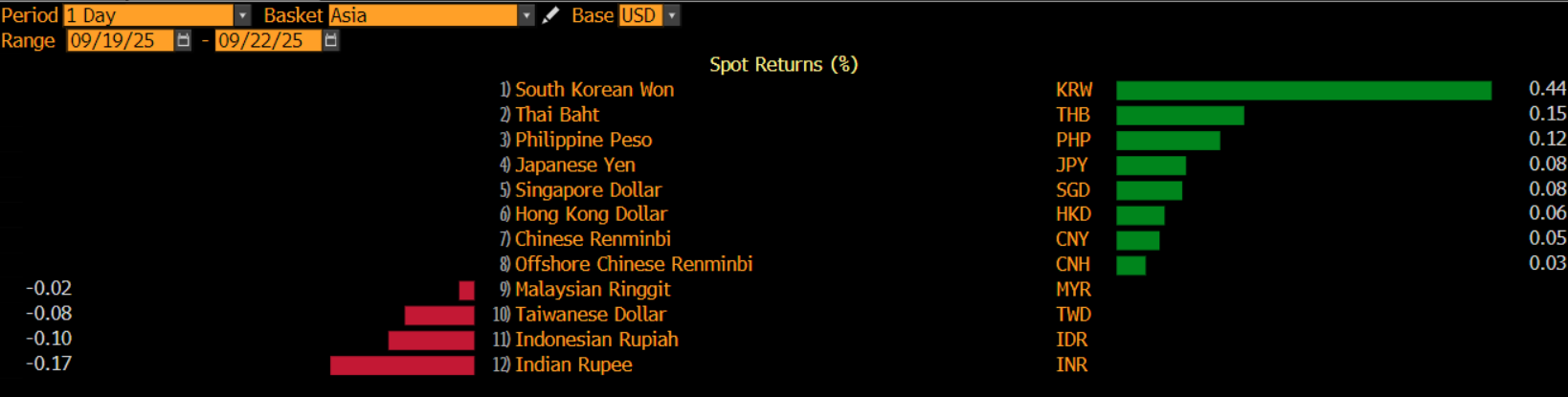
Task: Open the Basket dropdown arrow
Action: [x=526, y=15]
